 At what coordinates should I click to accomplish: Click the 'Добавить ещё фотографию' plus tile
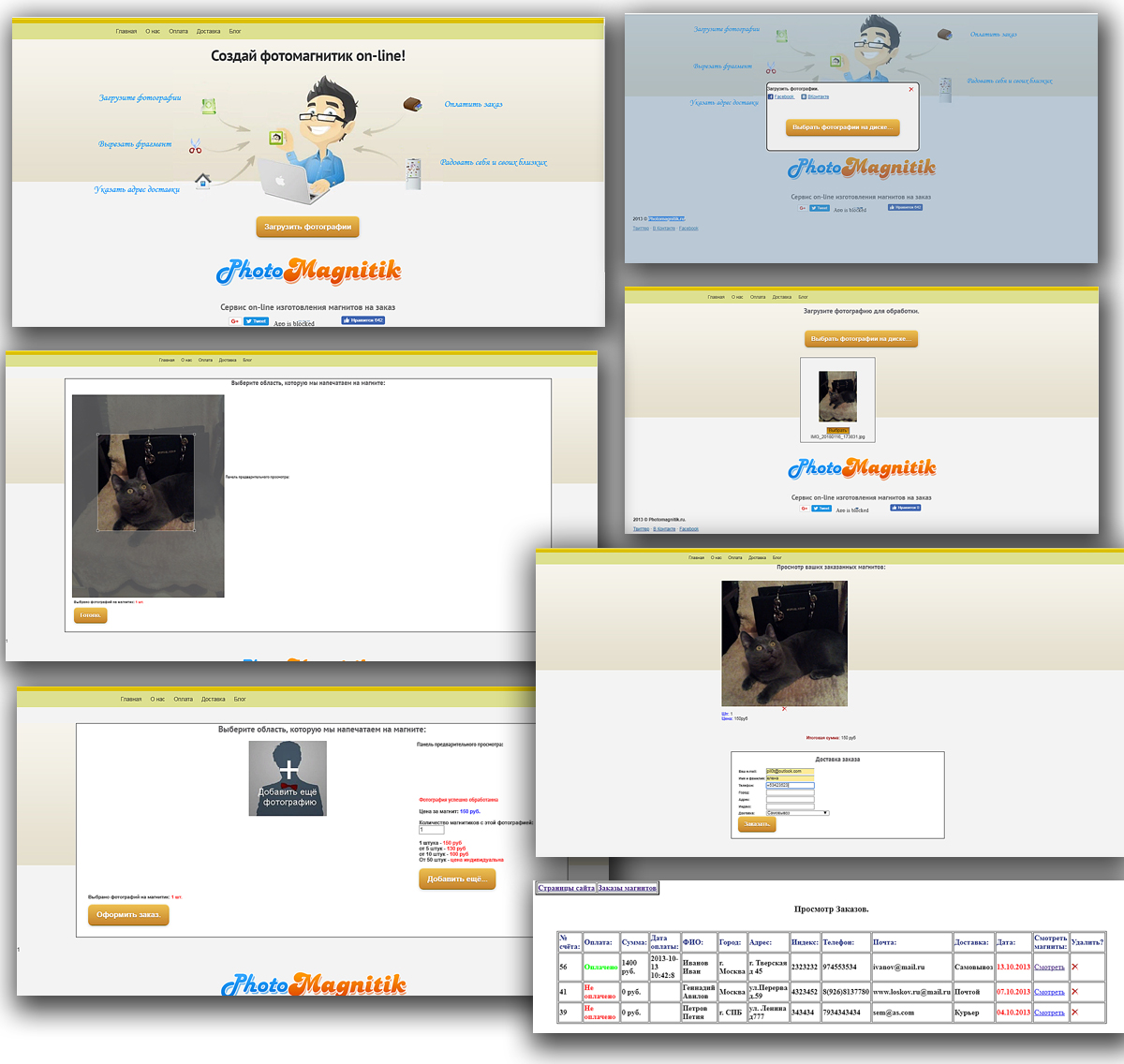[288, 778]
